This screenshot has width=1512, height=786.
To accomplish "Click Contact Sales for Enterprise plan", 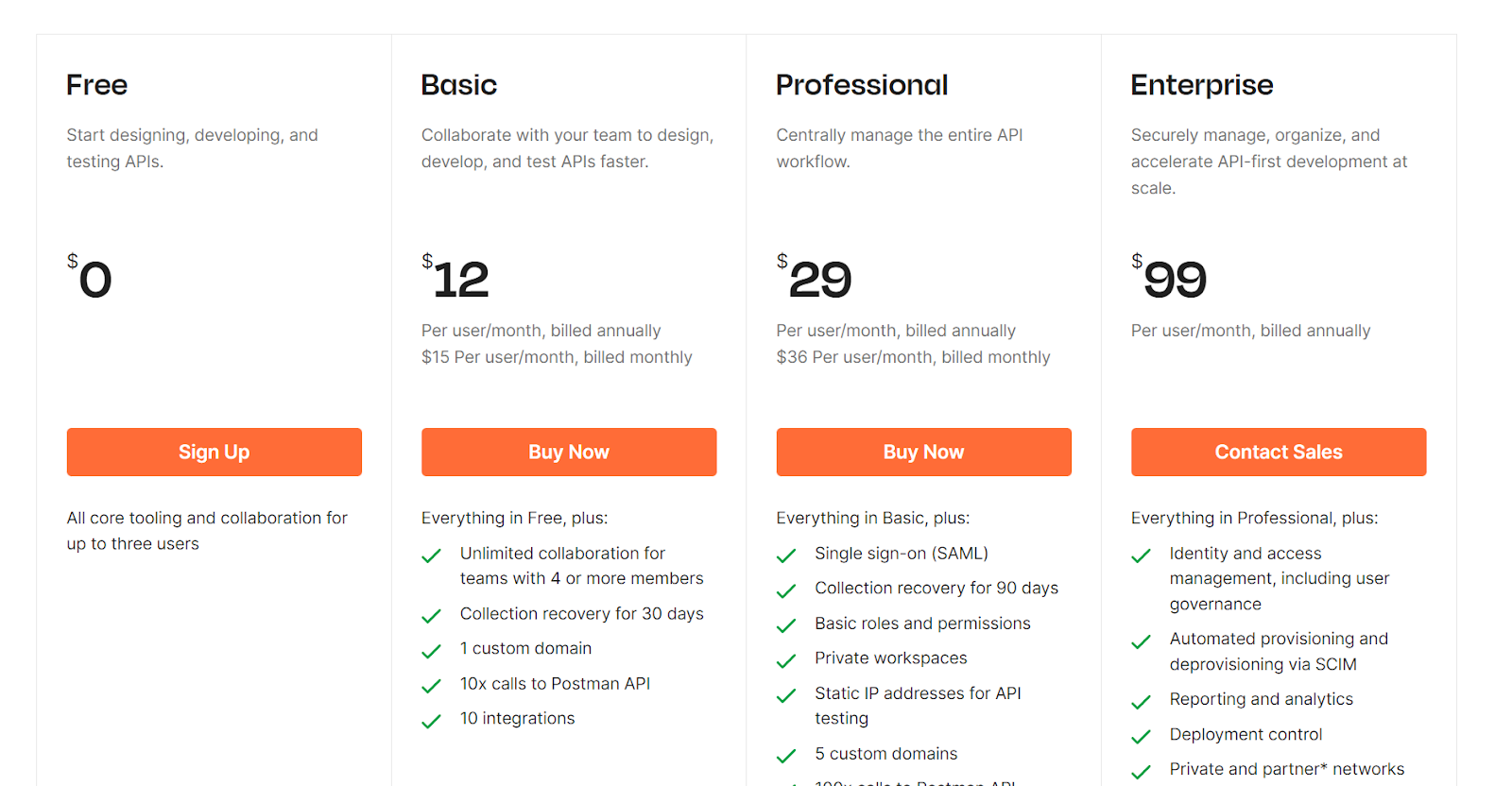I will point(1278,452).
